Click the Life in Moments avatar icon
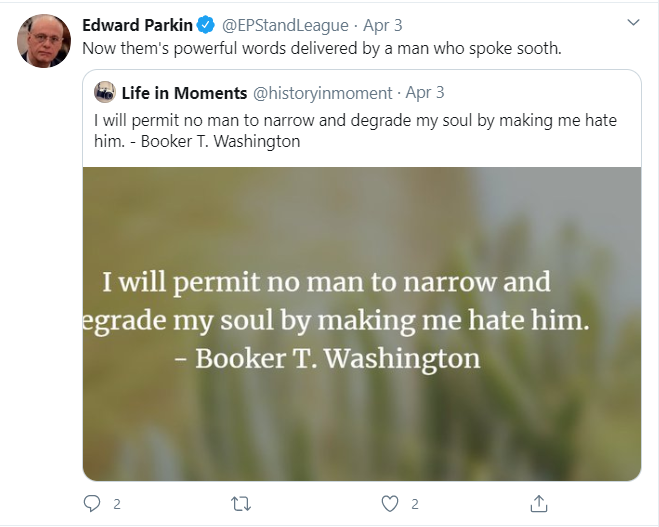 (x=105, y=92)
